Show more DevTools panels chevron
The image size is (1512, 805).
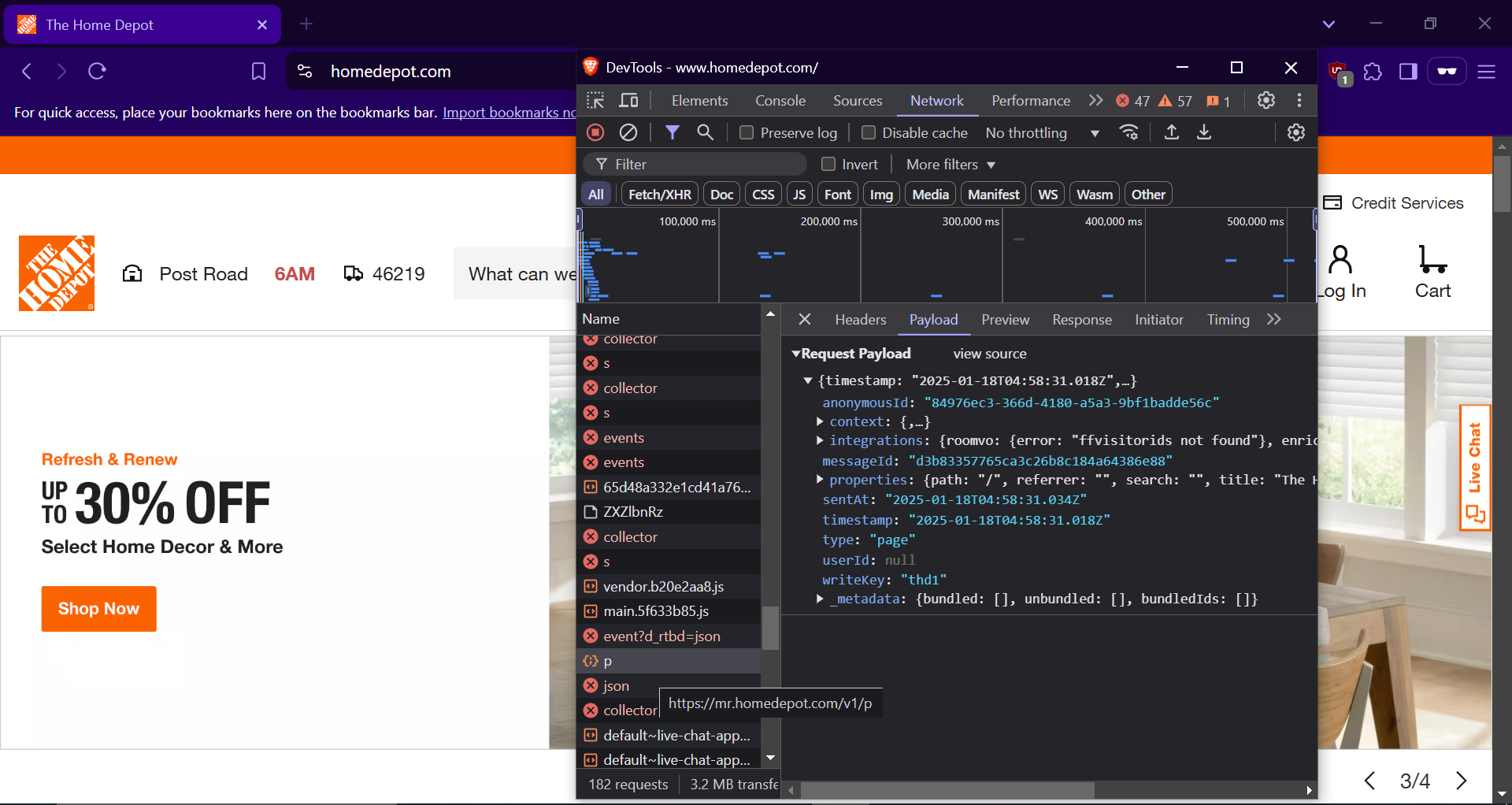point(1095,100)
